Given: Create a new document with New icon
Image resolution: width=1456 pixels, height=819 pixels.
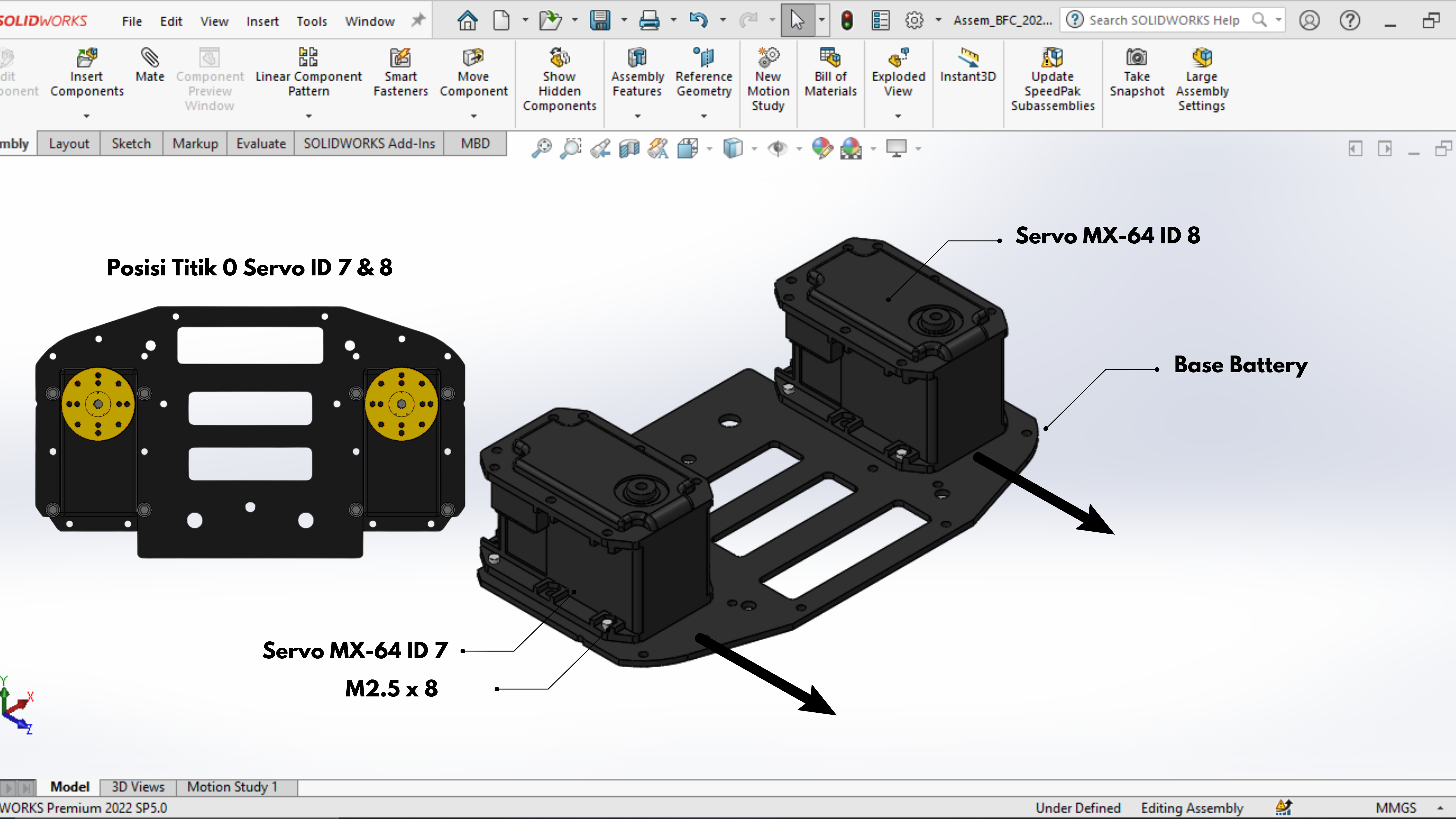Looking at the screenshot, I should click(501, 21).
